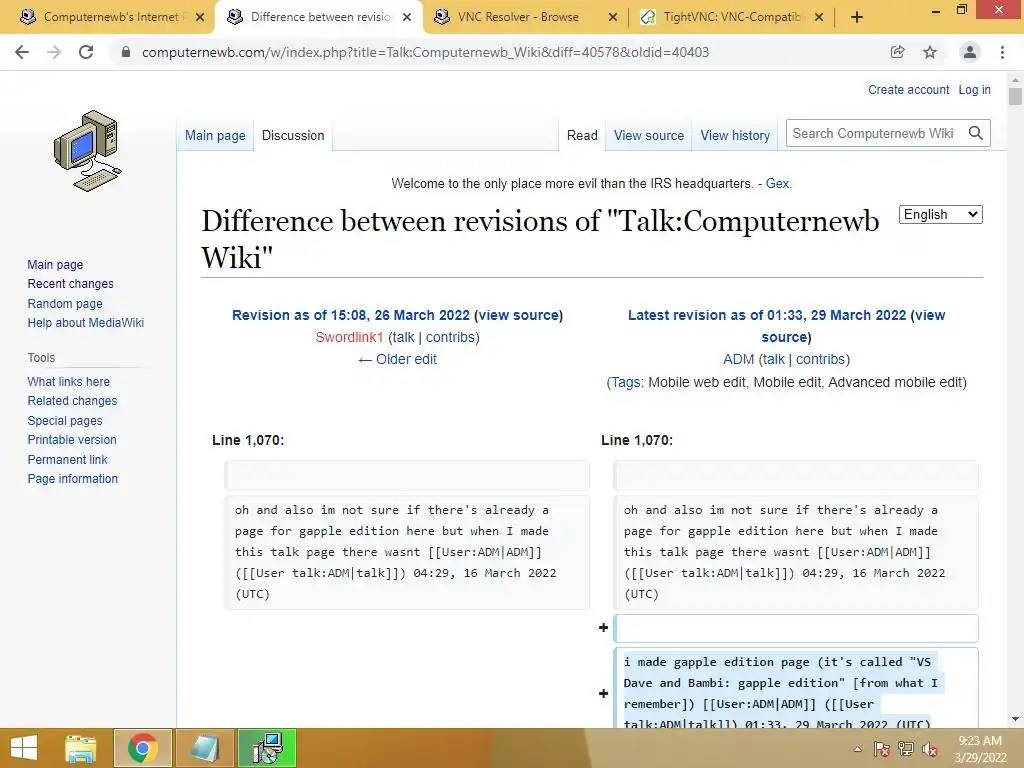The image size is (1024, 768).
Task: Open the Chrome profile avatar
Action: coord(970,52)
